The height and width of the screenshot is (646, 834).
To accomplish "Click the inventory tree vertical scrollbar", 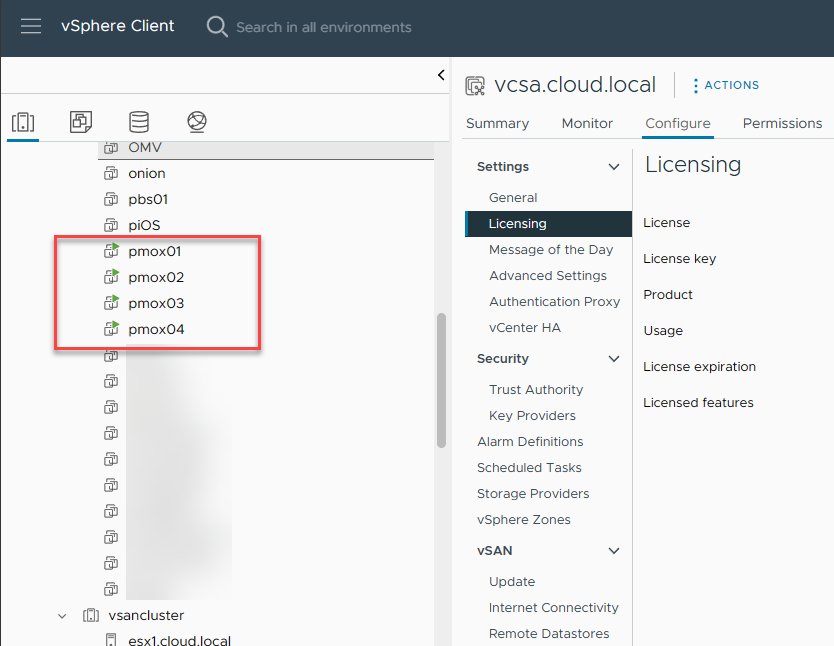I will coord(441,380).
